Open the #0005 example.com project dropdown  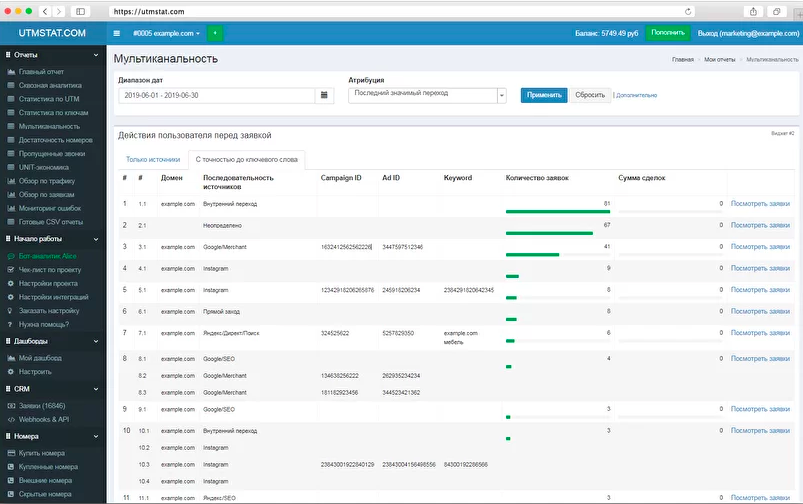pos(166,33)
